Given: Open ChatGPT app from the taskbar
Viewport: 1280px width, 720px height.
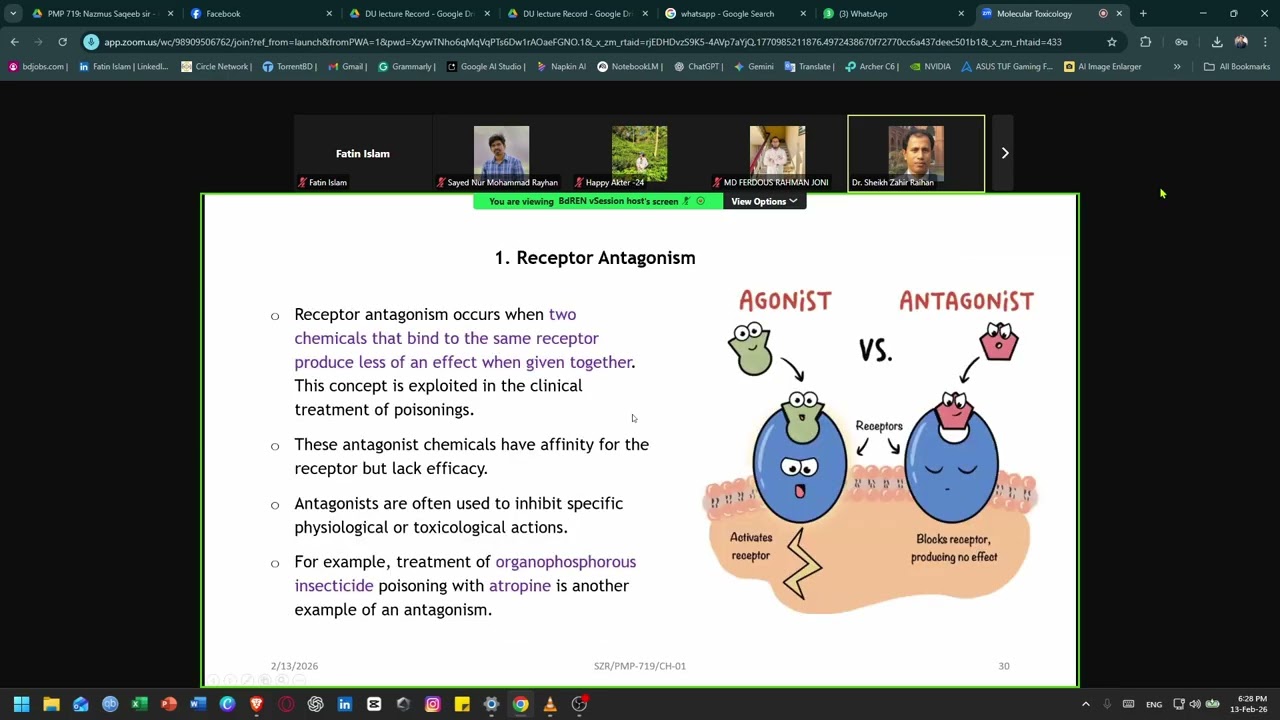Looking at the screenshot, I should [x=315, y=704].
